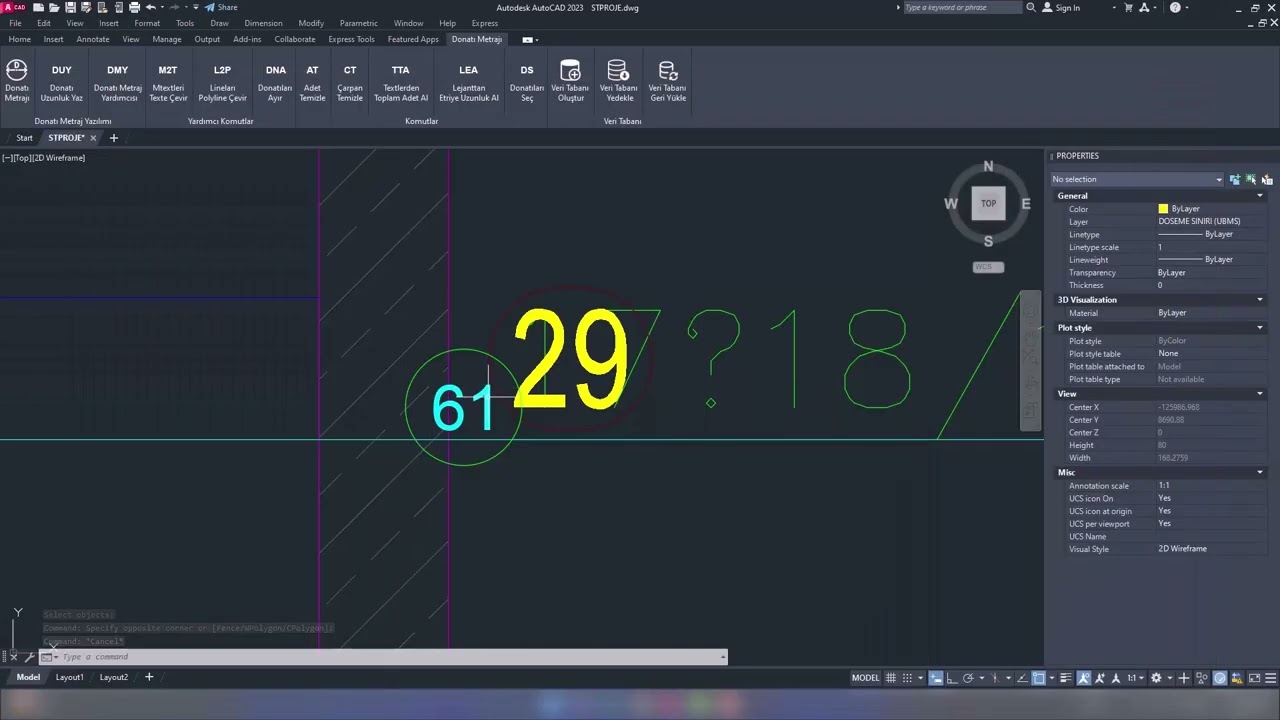Screen dimensions: 1280x720
Task: Click the Plot printer icon in quick access toolbar
Action: pos(134,7)
